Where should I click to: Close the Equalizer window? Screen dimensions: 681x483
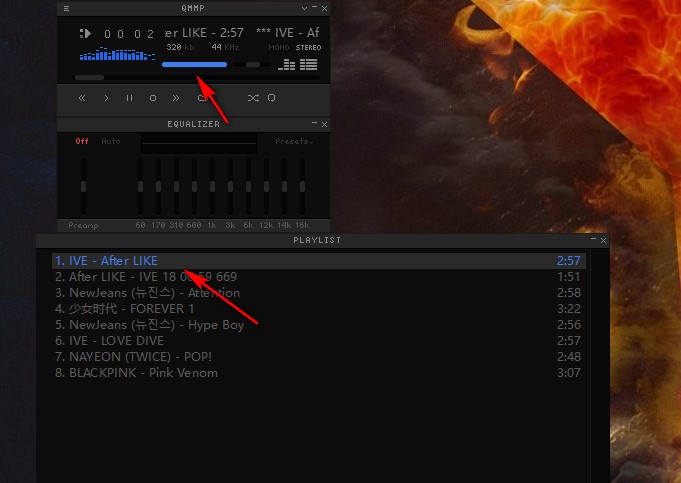click(324, 124)
